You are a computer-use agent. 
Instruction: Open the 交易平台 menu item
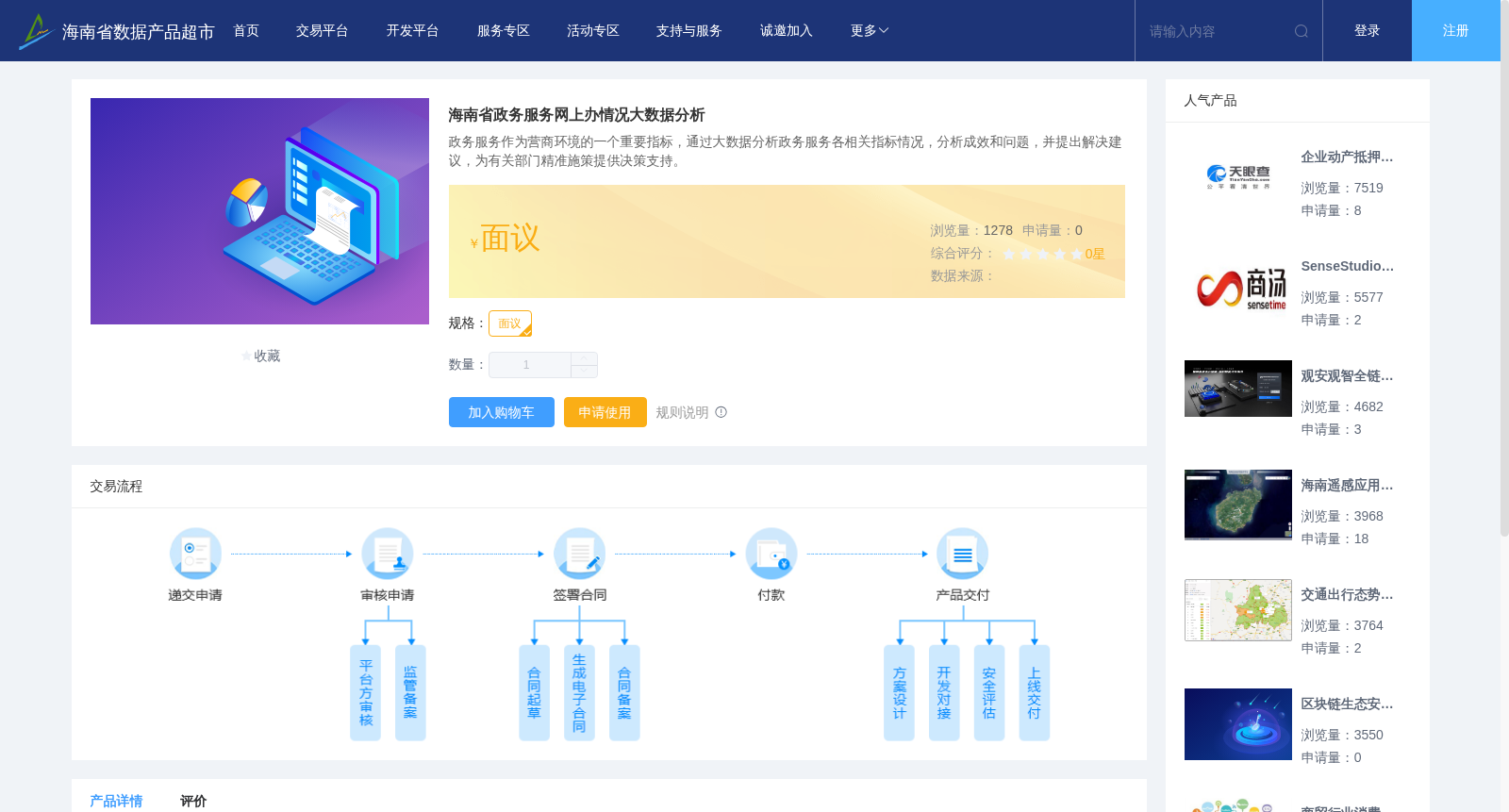pyautogui.click(x=323, y=31)
